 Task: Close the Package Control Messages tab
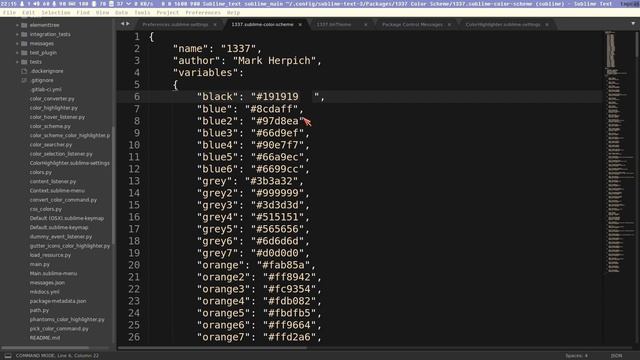pyautogui.click(x=449, y=24)
